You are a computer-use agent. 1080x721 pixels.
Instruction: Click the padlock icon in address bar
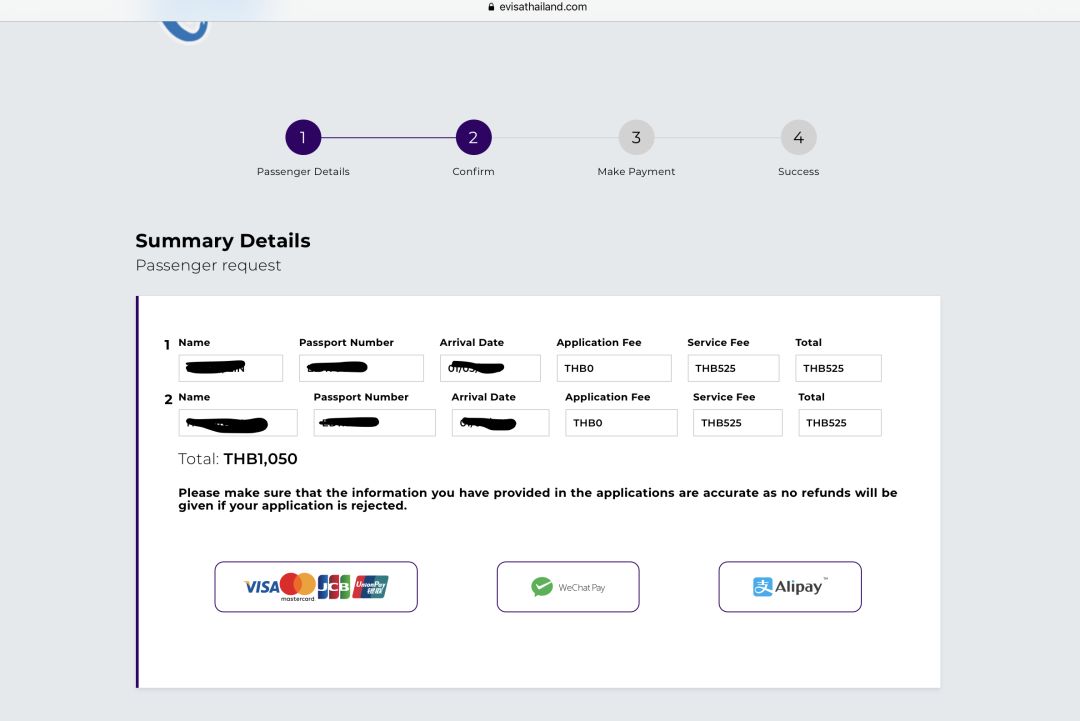tap(491, 7)
